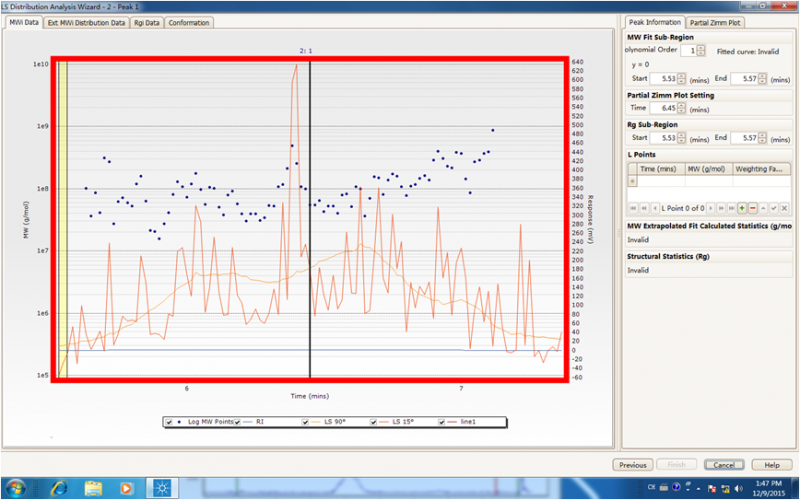
Task: Click the LS 90° legend color swatch
Action: pos(316,422)
